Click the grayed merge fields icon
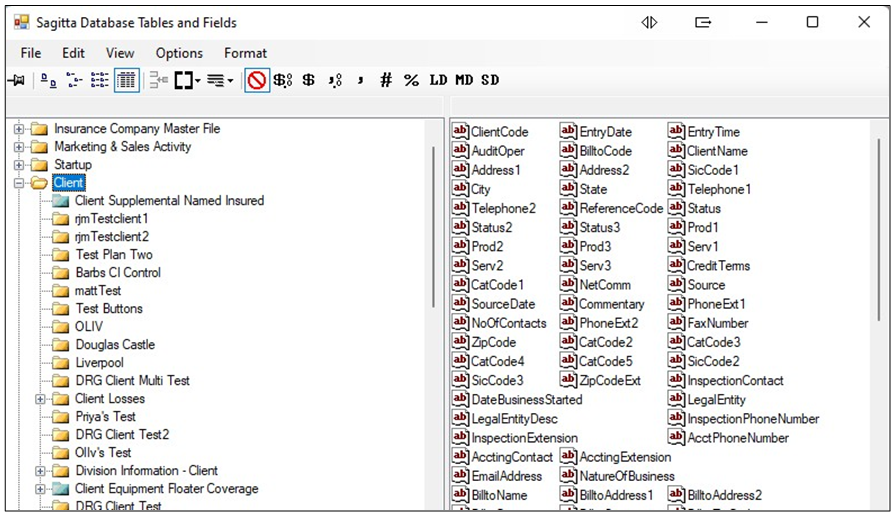The width and height of the screenshot is (896, 514). [x=158, y=81]
